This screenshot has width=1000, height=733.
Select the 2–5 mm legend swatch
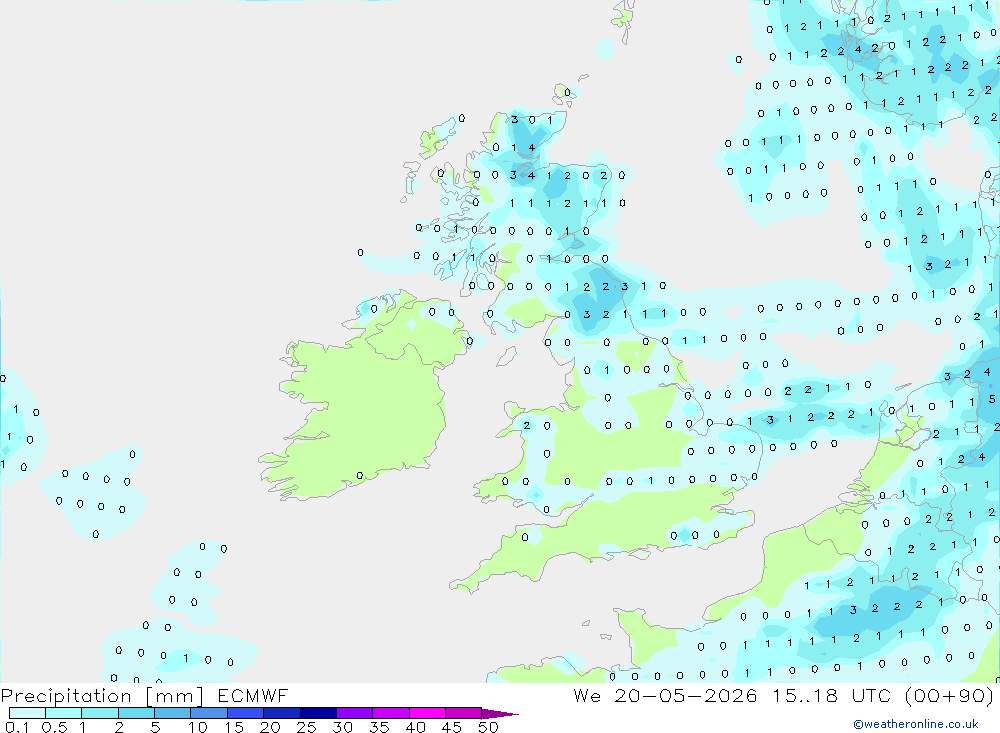[x=136, y=713]
